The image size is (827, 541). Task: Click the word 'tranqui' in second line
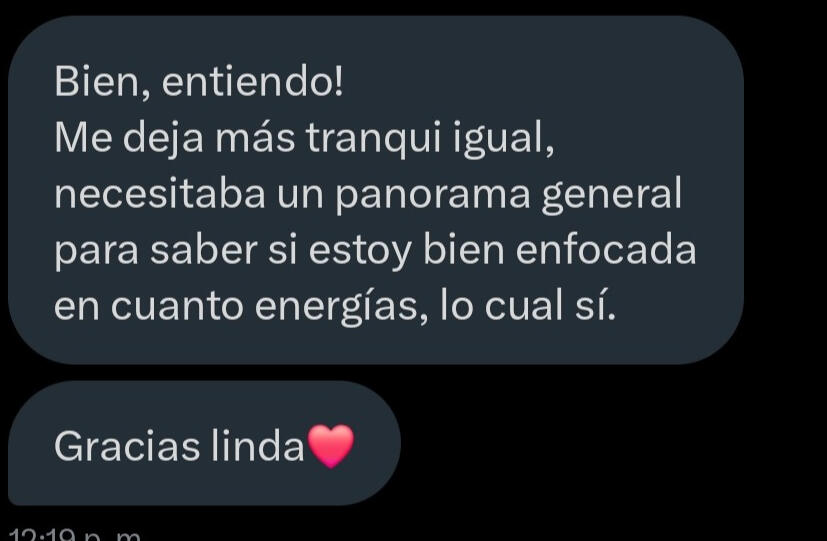tap(373, 139)
